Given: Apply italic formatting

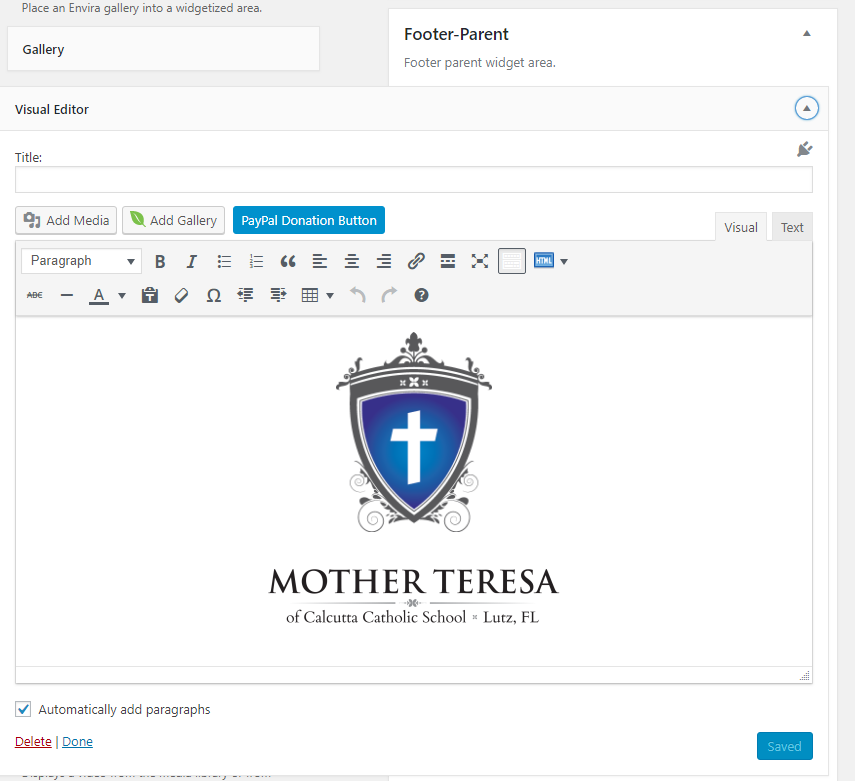Looking at the screenshot, I should (192, 261).
